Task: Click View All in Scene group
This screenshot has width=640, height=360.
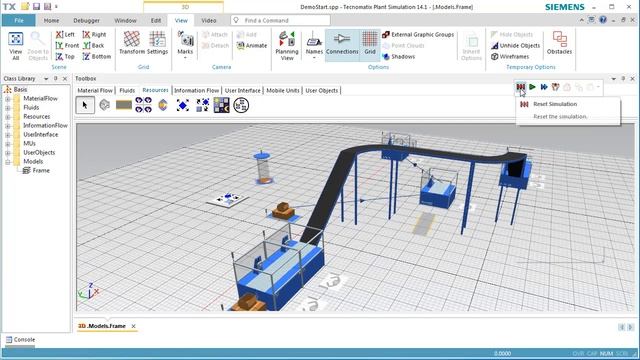Action: 16,46
